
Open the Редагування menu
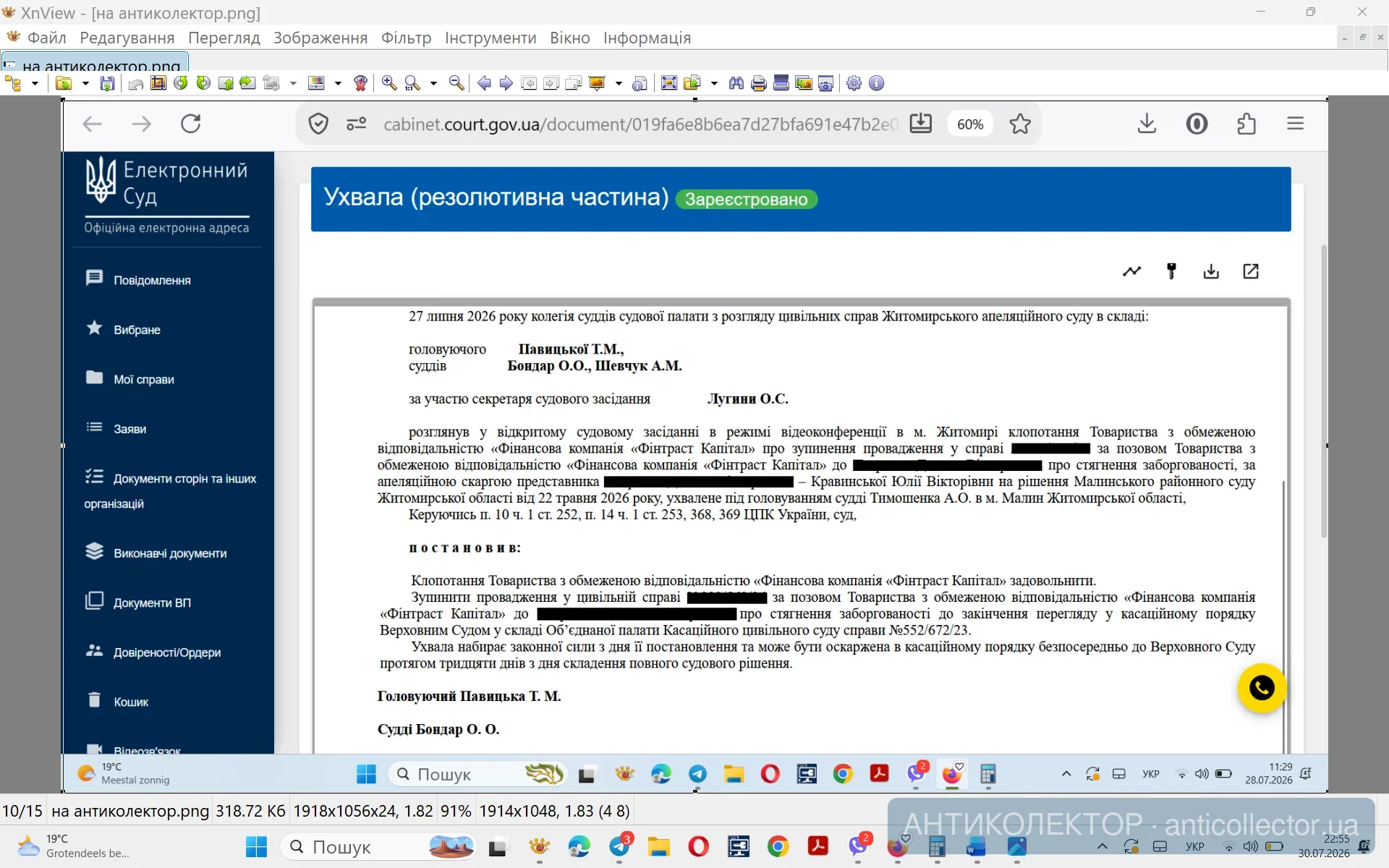[127, 38]
